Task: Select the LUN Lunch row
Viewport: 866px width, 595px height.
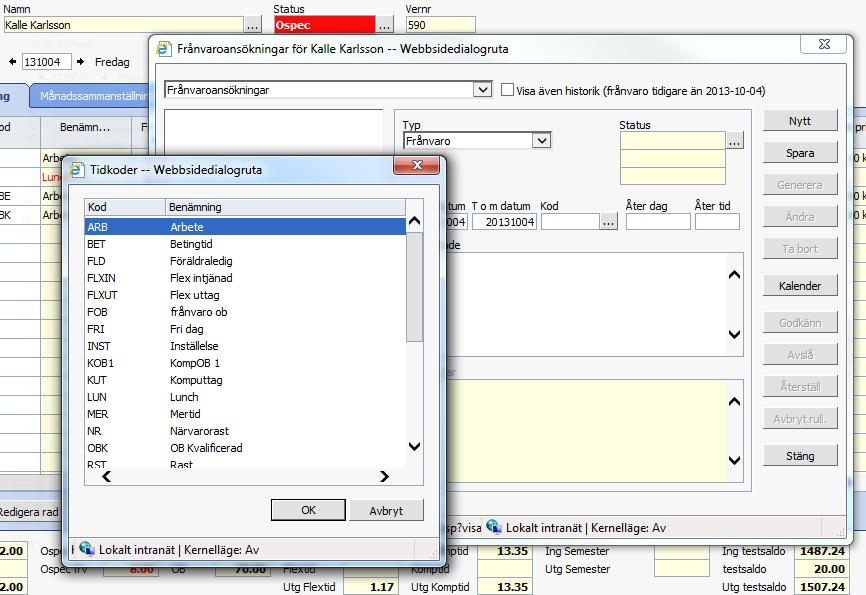Action: point(245,397)
